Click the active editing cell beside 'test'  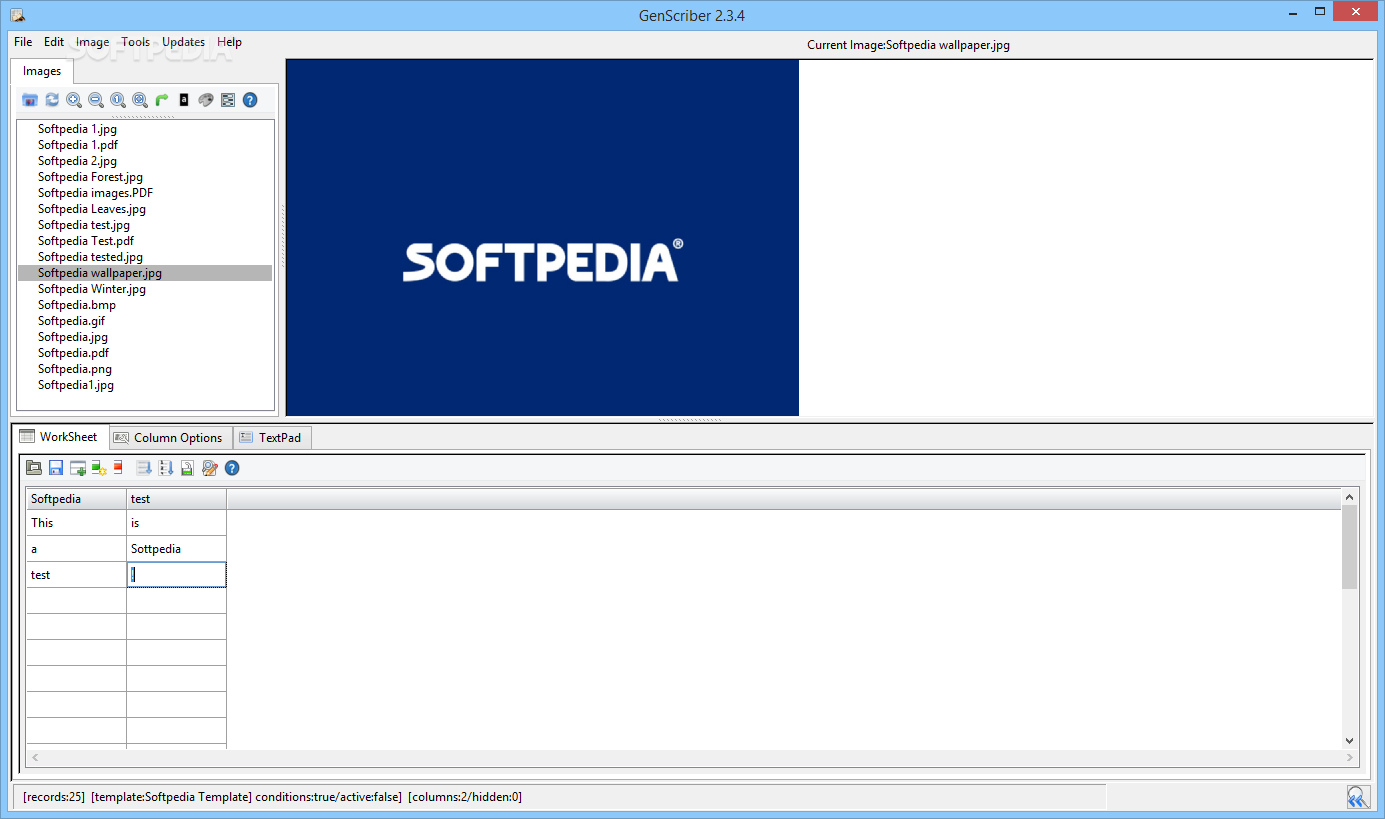pos(177,575)
